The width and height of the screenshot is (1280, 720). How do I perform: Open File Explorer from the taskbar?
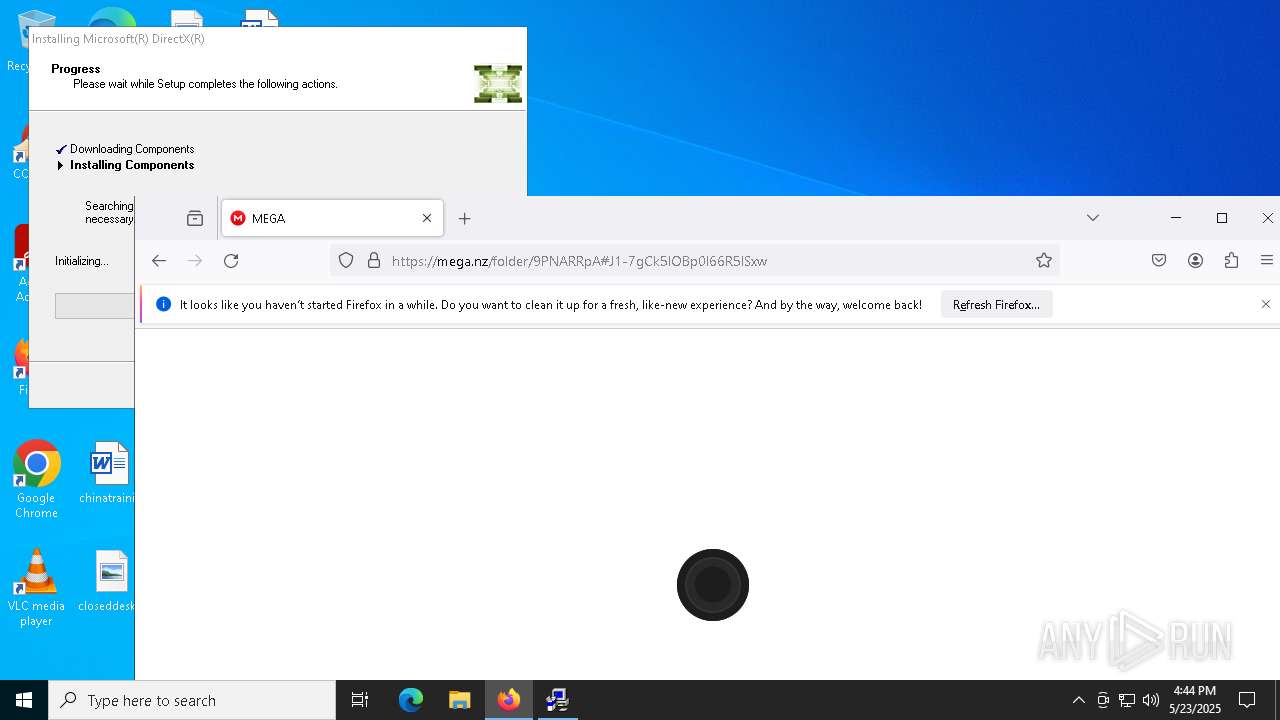tap(460, 700)
